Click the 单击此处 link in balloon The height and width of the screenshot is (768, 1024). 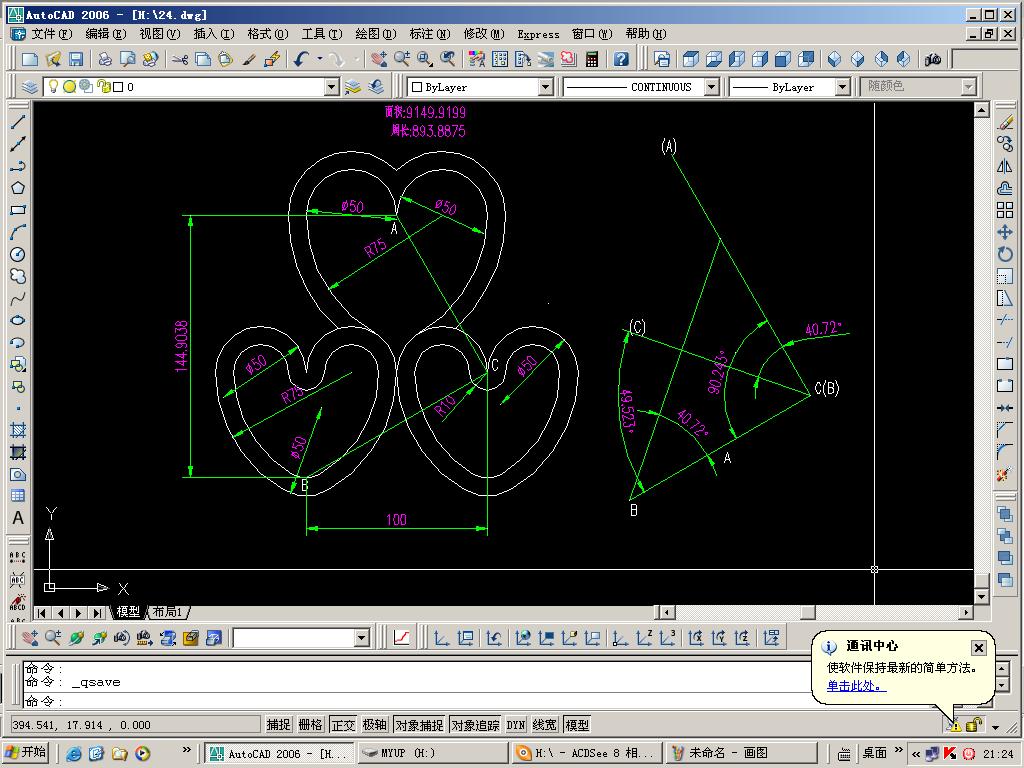pyautogui.click(x=856, y=686)
